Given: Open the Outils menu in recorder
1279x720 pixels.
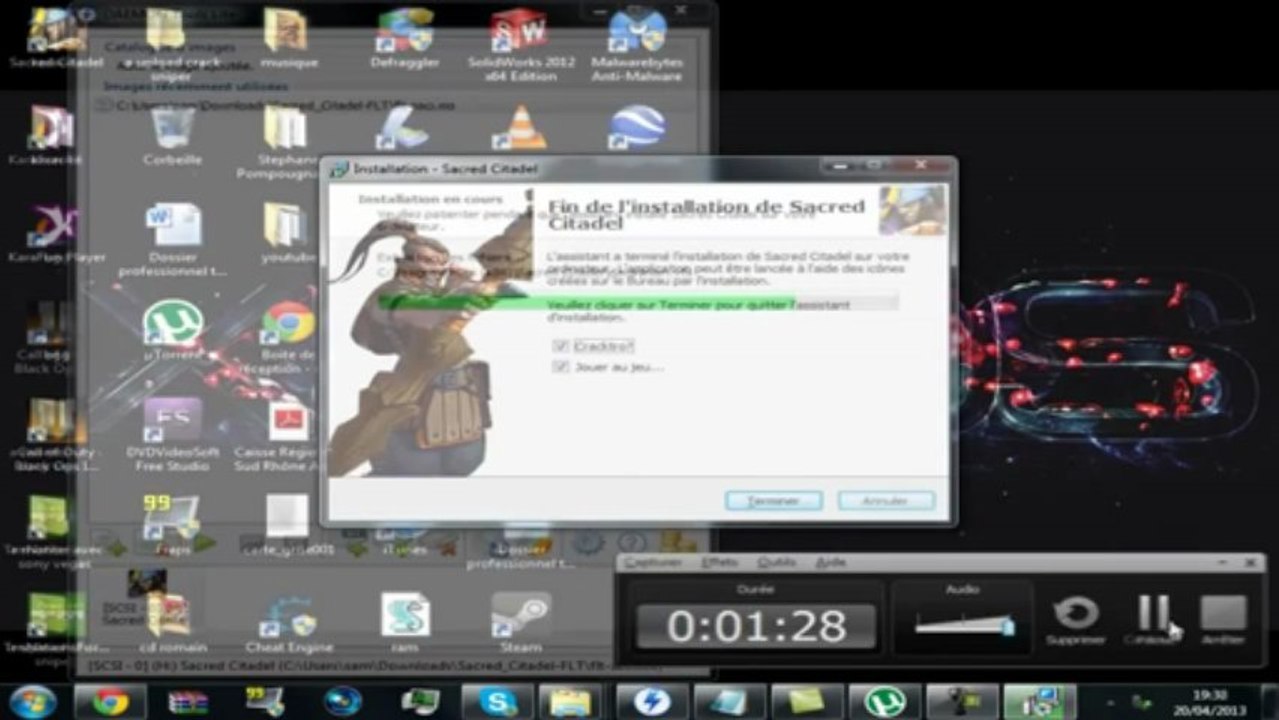Looking at the screenshot, I should [x=777, y=563].
